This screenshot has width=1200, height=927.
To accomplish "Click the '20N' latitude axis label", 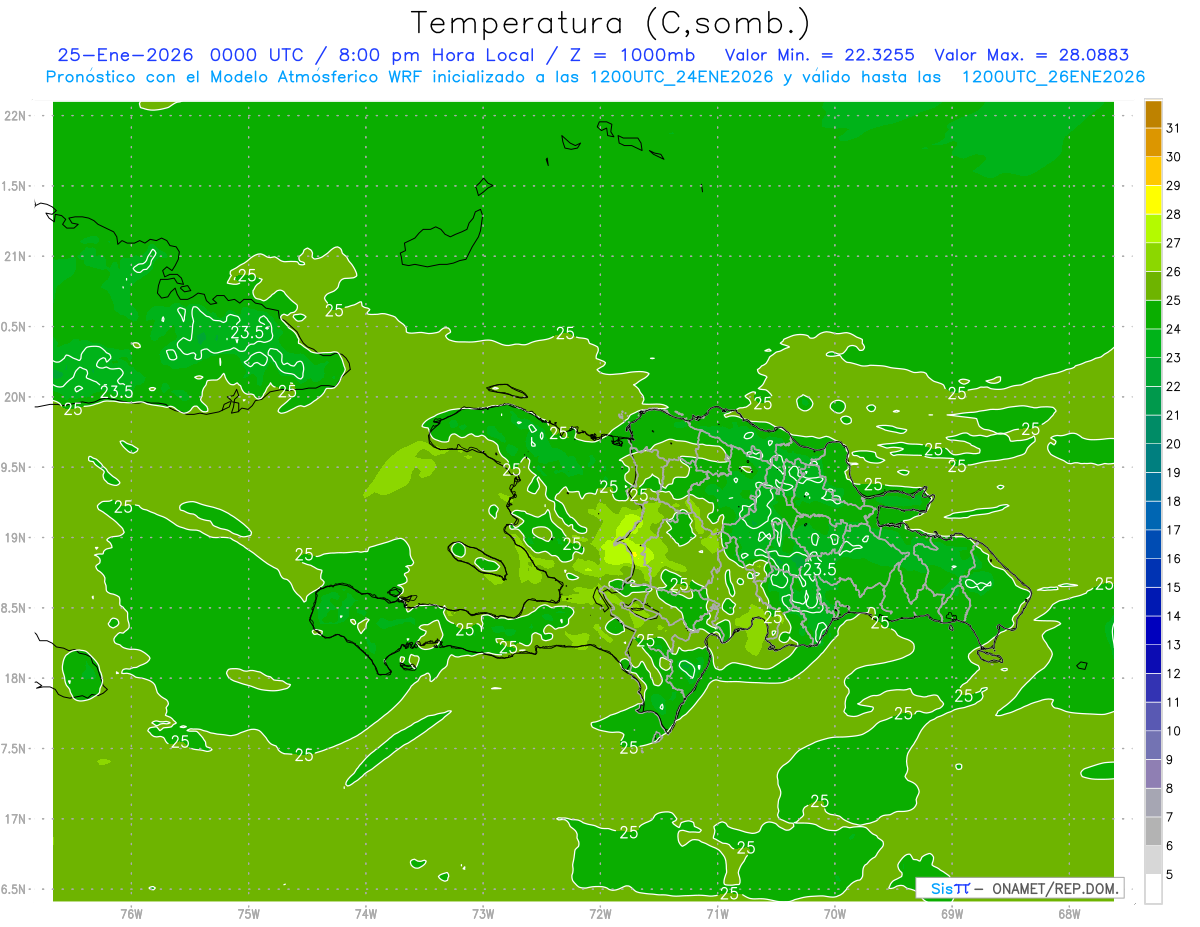I will click(x=16, y=397).
